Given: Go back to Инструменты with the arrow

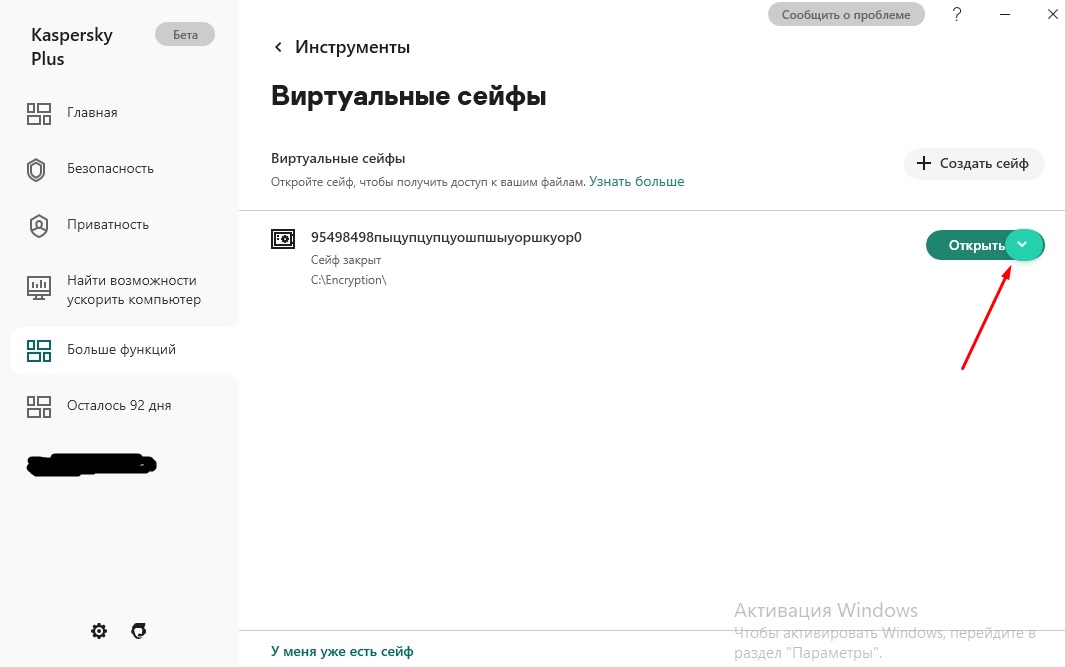Looking at the screenshot, I should (x=278, y=47).
